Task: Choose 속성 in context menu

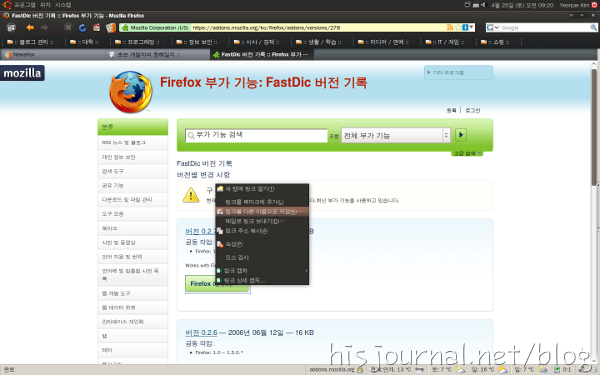Action: (x=262, y=244)
